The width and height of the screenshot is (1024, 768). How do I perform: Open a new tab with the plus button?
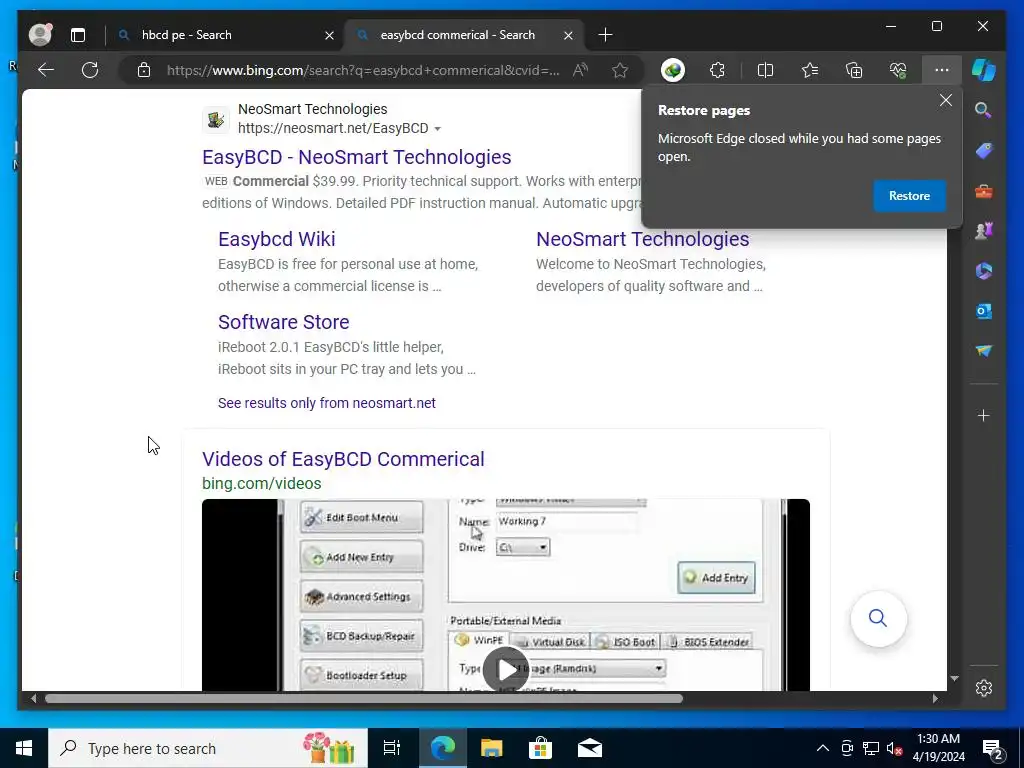605,35
